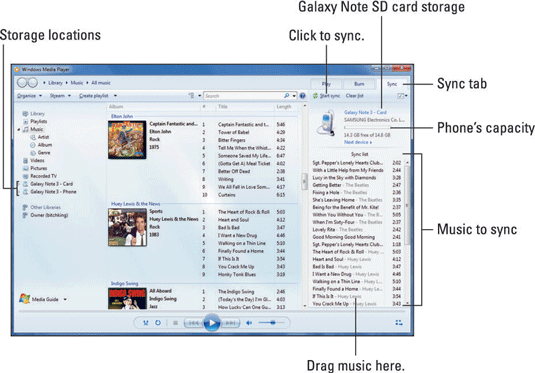The height and width of the screenshot is (373, 535).
Task: Click Clear list in sync pane
Action: [355, 96]
